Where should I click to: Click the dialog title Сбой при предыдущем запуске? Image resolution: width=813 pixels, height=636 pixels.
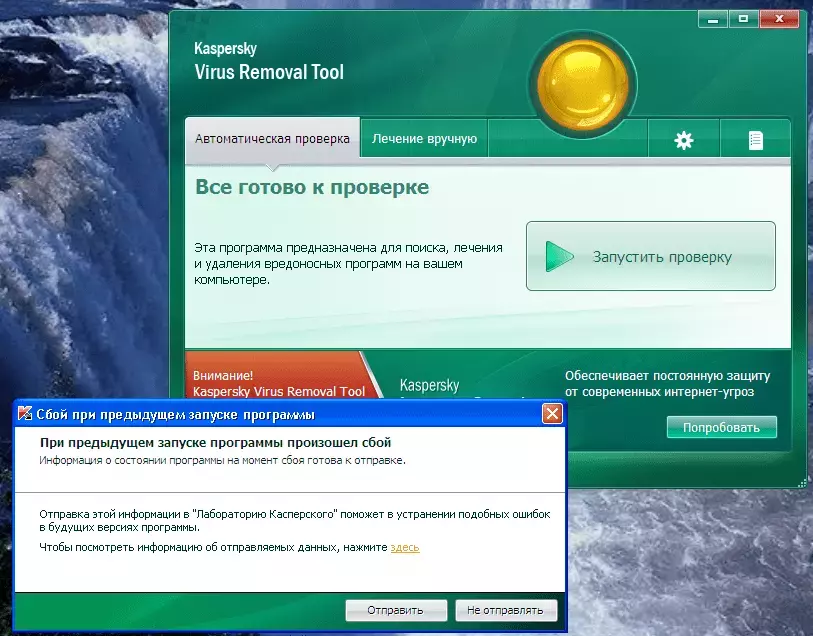tap(175, 415)
